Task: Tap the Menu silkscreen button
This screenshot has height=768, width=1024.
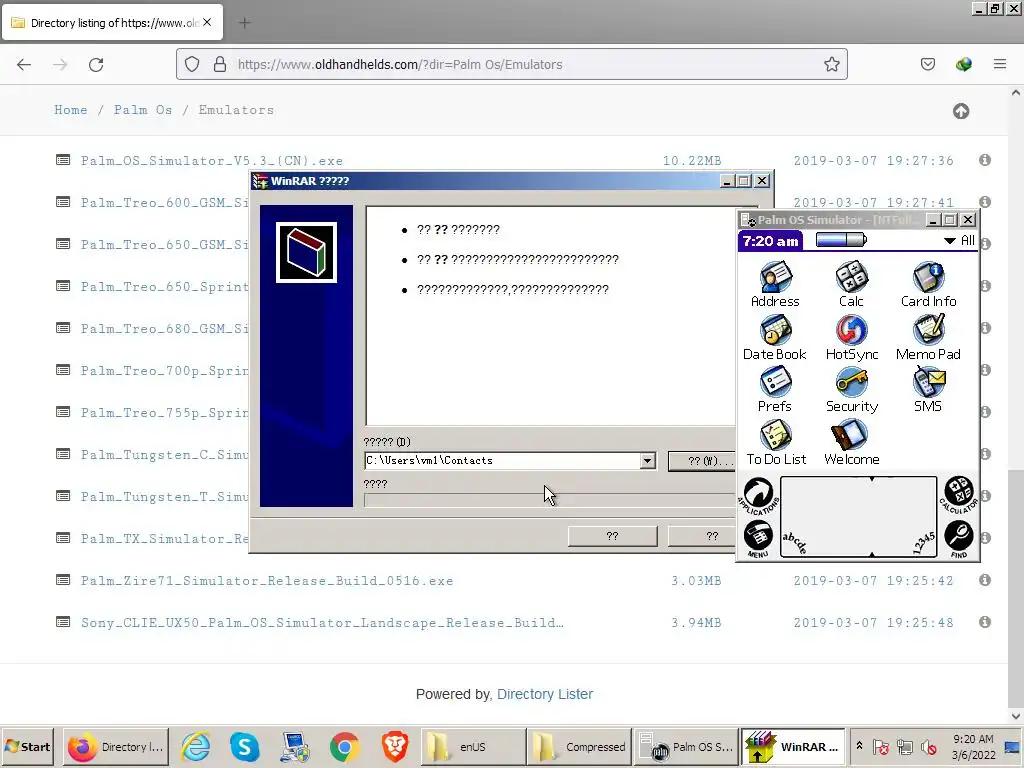Action: [758, 538]
